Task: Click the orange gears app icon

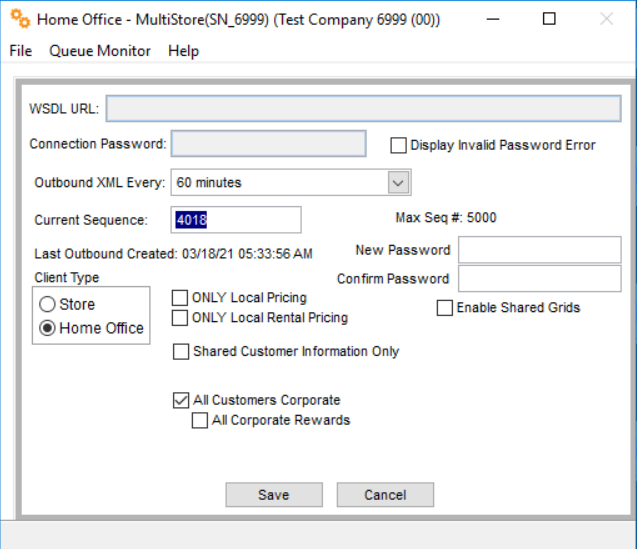Action: (x=20, y=19)
